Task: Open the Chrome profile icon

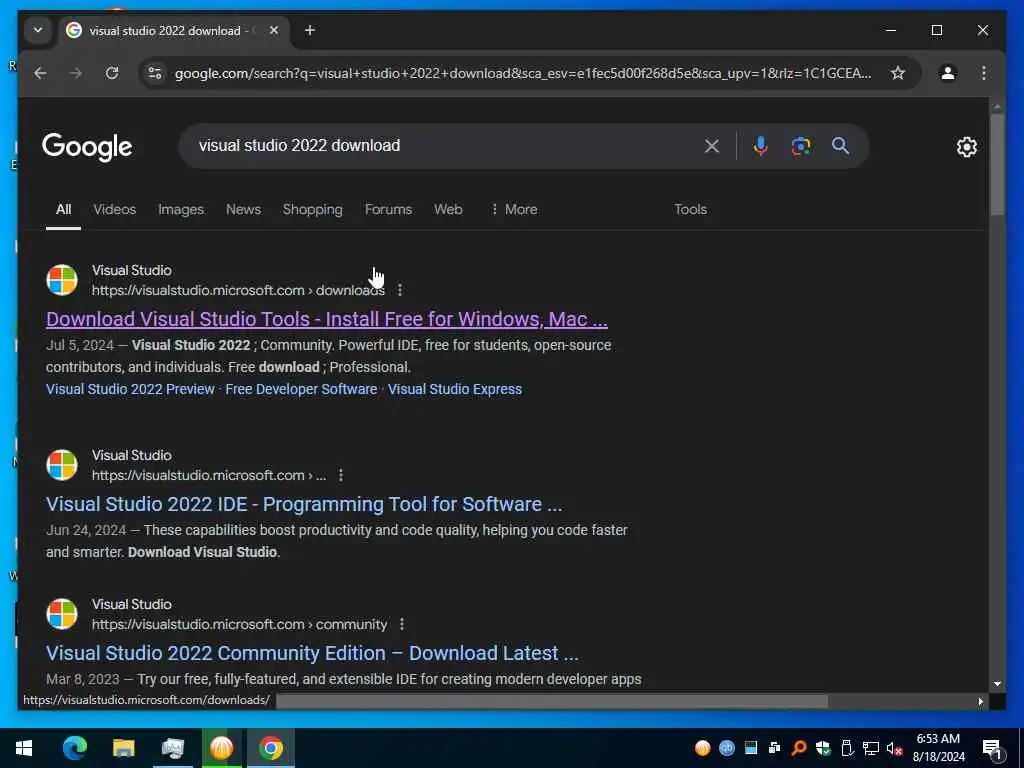Action: coord(948,73)
